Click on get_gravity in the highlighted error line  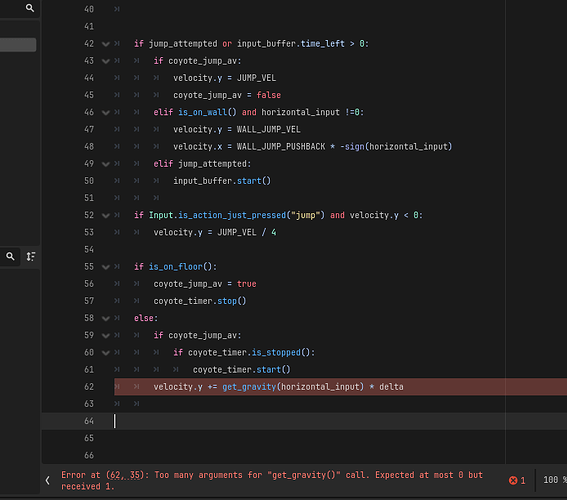click(249, 387)
